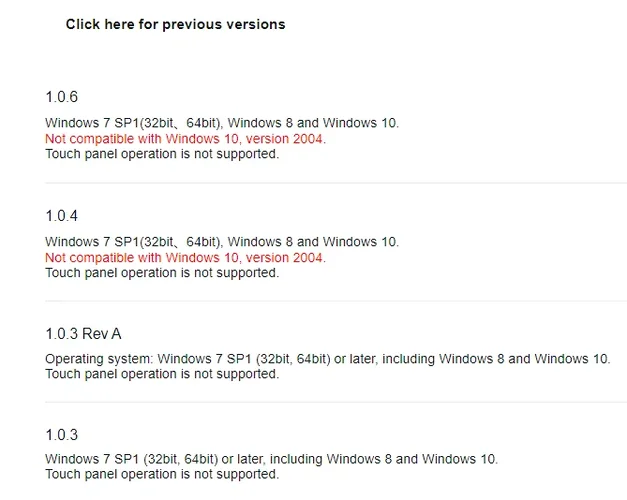
Task: Click the 1.0.3 Rev A version heading
Action: [83, 334]
